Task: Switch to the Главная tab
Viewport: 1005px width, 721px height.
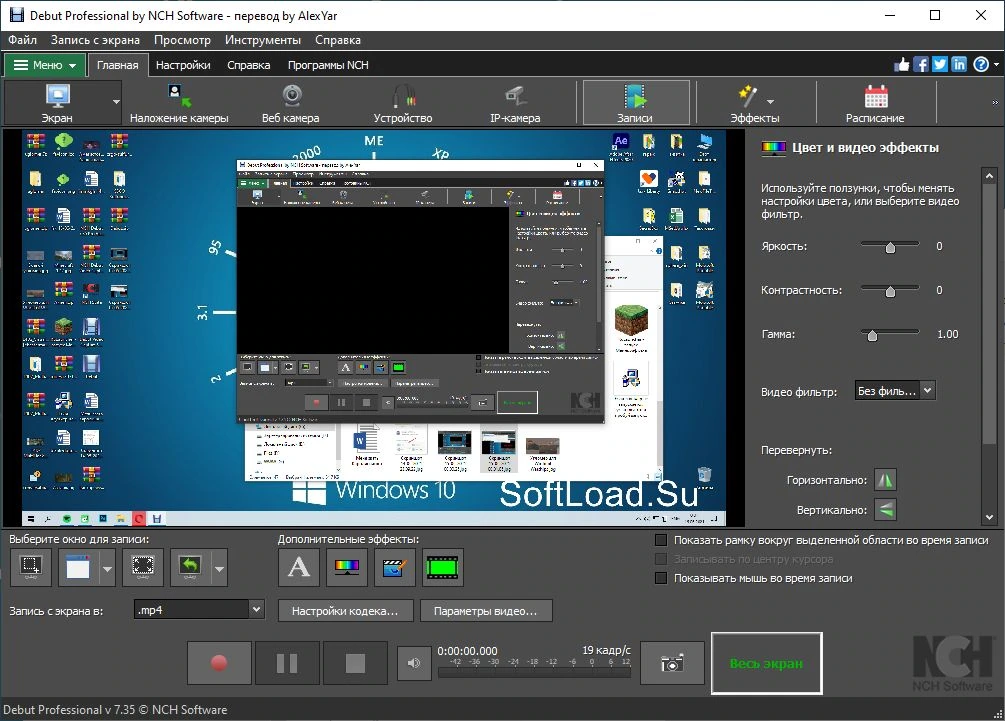Action: click(x=117, y=65)
